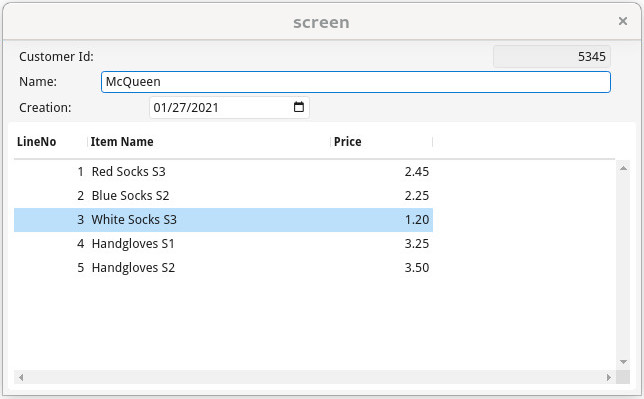The image size is (644, 399).
Task: Click the table's vertical scrollbar down arrow
Action: (x=623, y=362)
